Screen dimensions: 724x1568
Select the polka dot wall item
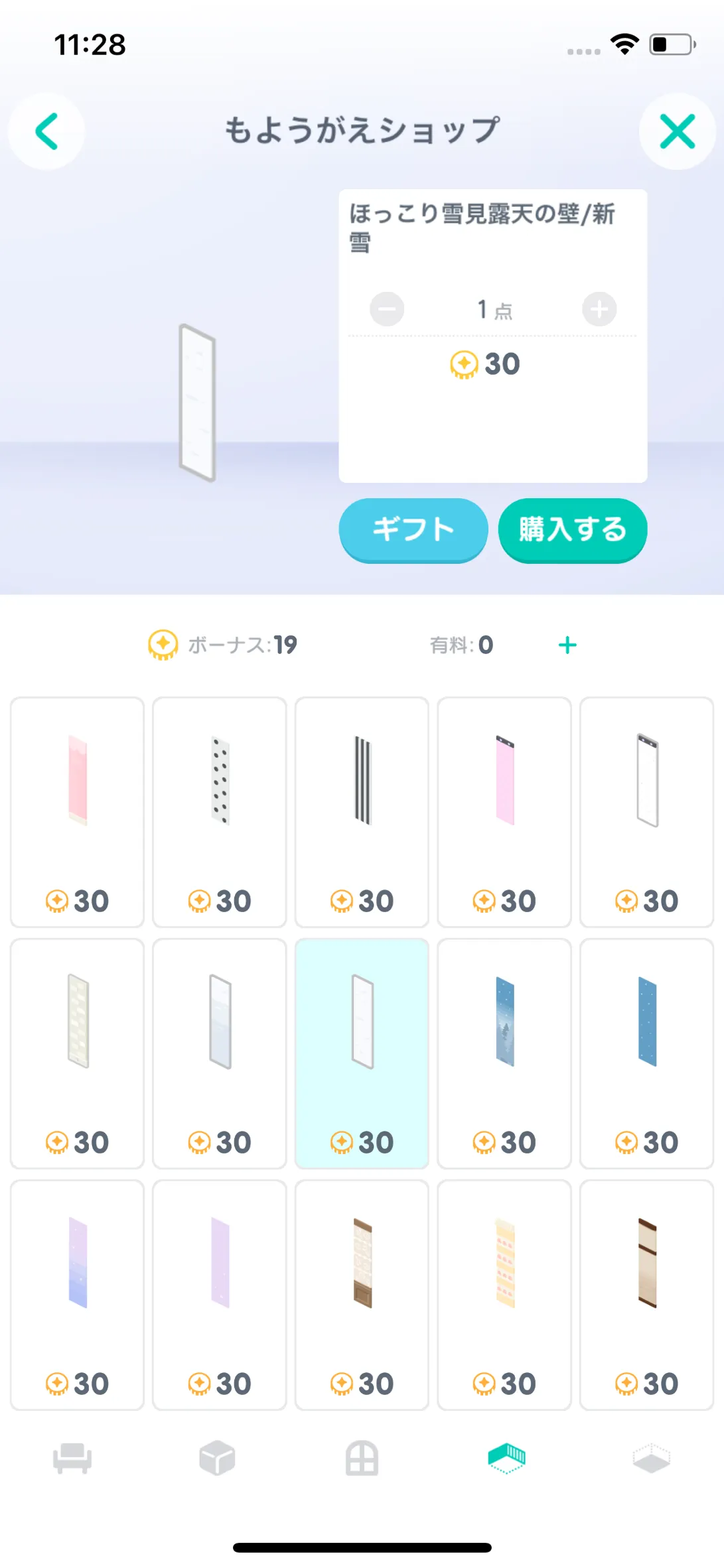pos(220,812)
